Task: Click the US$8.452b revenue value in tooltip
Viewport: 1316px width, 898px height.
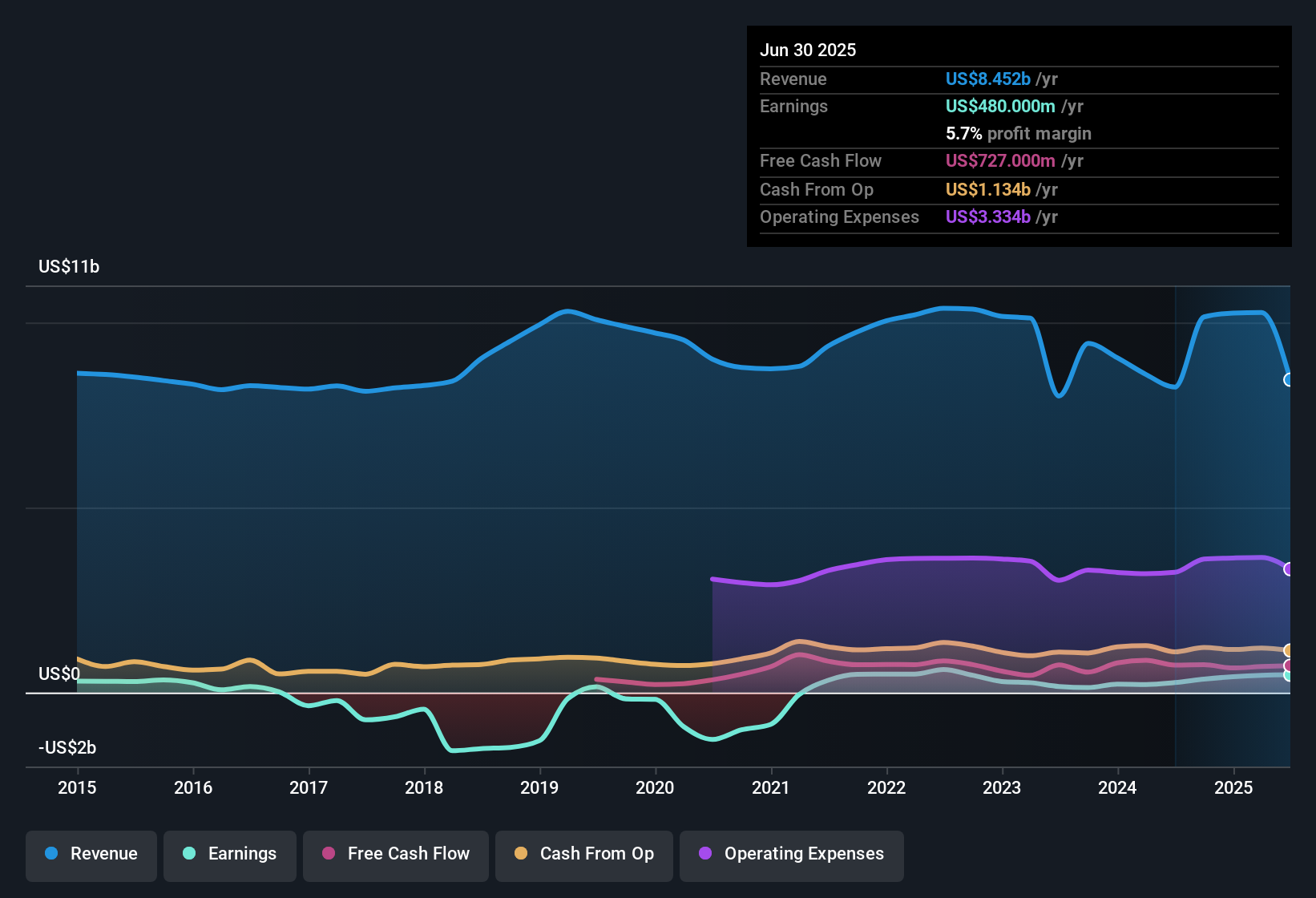Action: [x=987, y=79]
